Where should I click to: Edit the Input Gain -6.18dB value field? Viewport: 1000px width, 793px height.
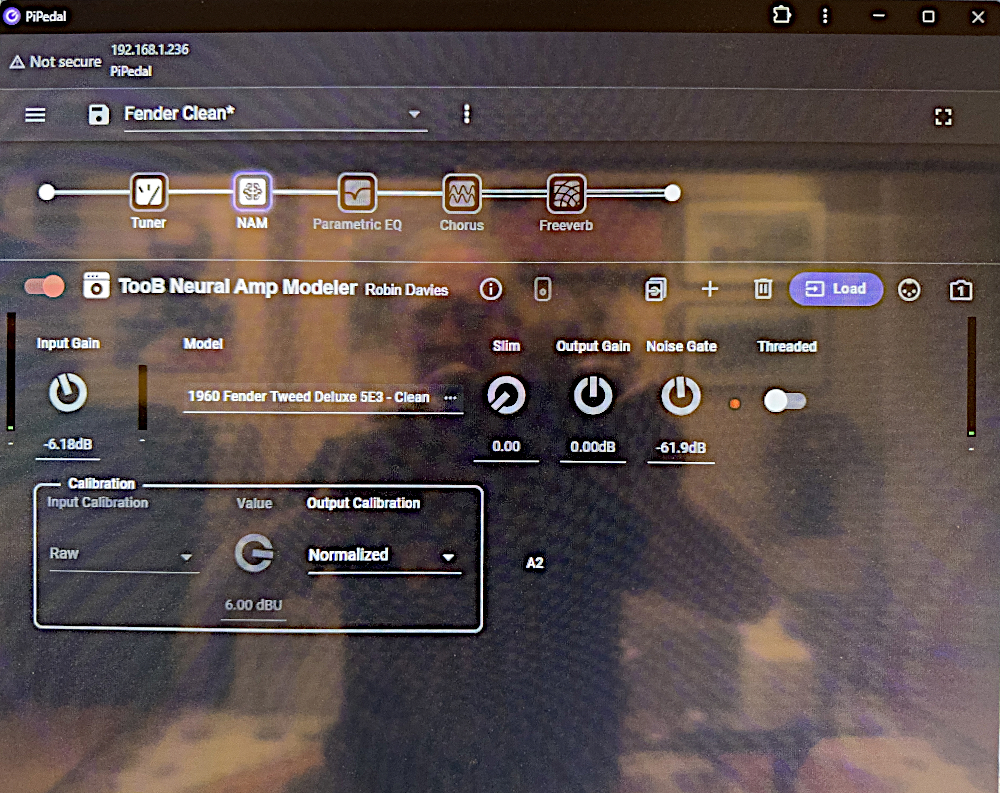68,445
